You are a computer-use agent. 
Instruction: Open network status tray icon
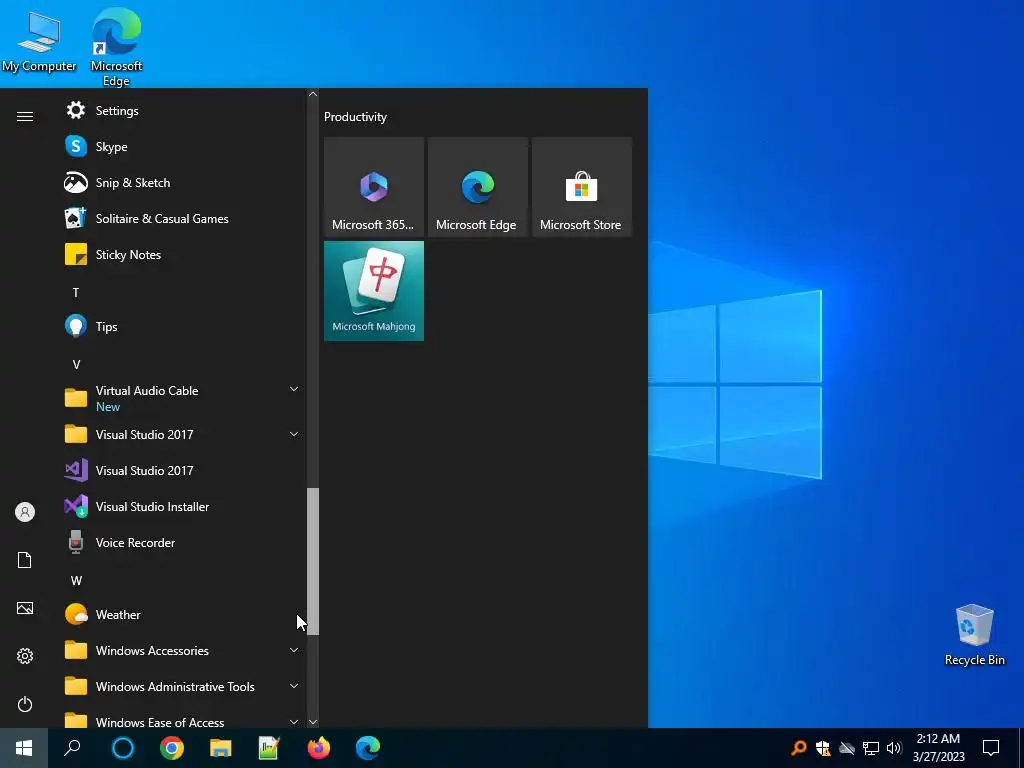pyautogui.click(x=871, y=748)
